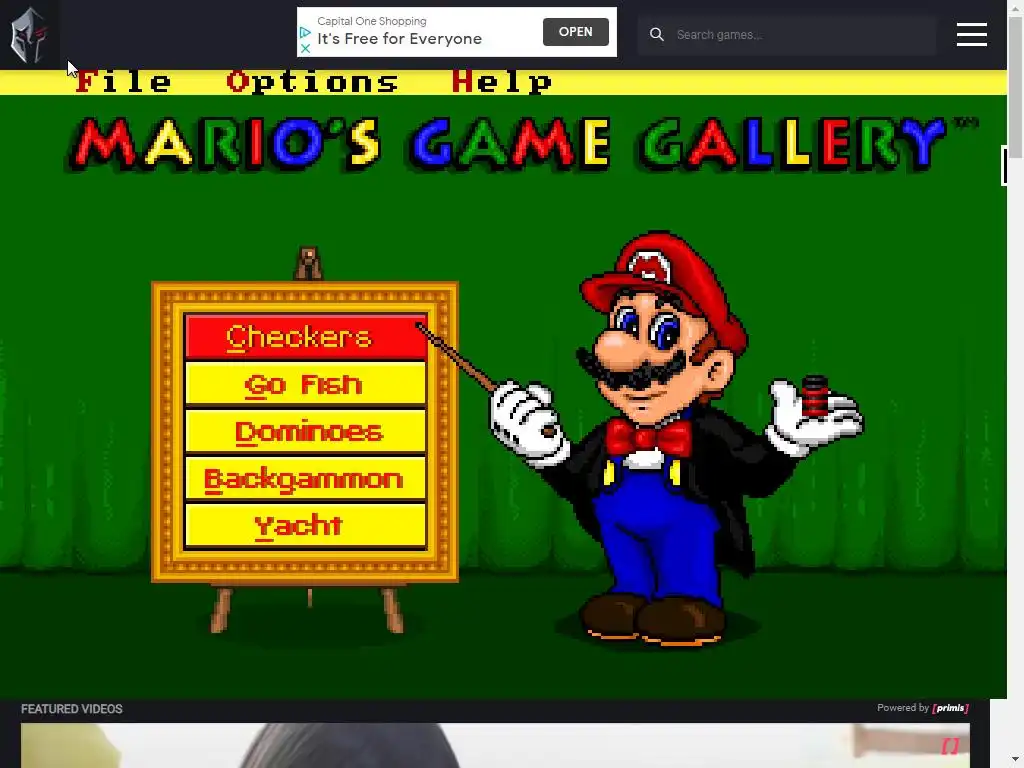
Task: Click the featured video thumbnail
Action: point(495,745)
